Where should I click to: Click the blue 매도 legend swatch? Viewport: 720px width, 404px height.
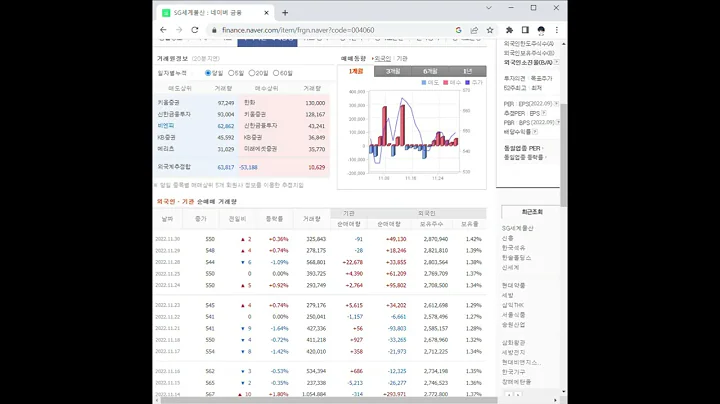(424, 83)
